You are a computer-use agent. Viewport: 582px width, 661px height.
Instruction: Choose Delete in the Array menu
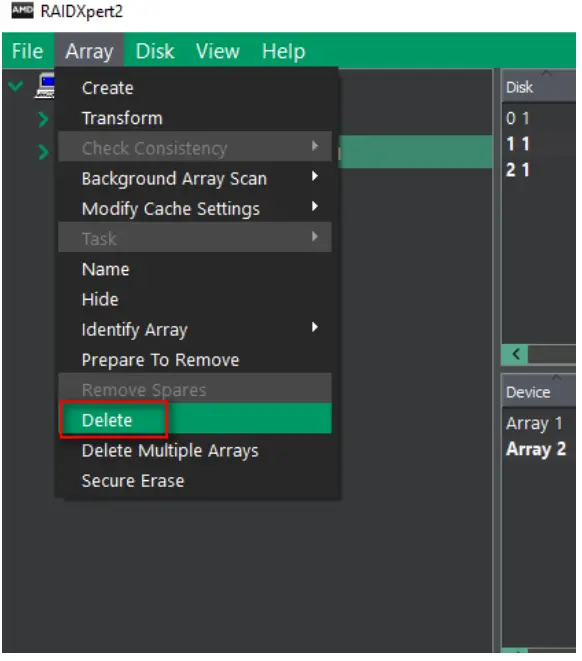pyautogui.click(x=195, y=420)
